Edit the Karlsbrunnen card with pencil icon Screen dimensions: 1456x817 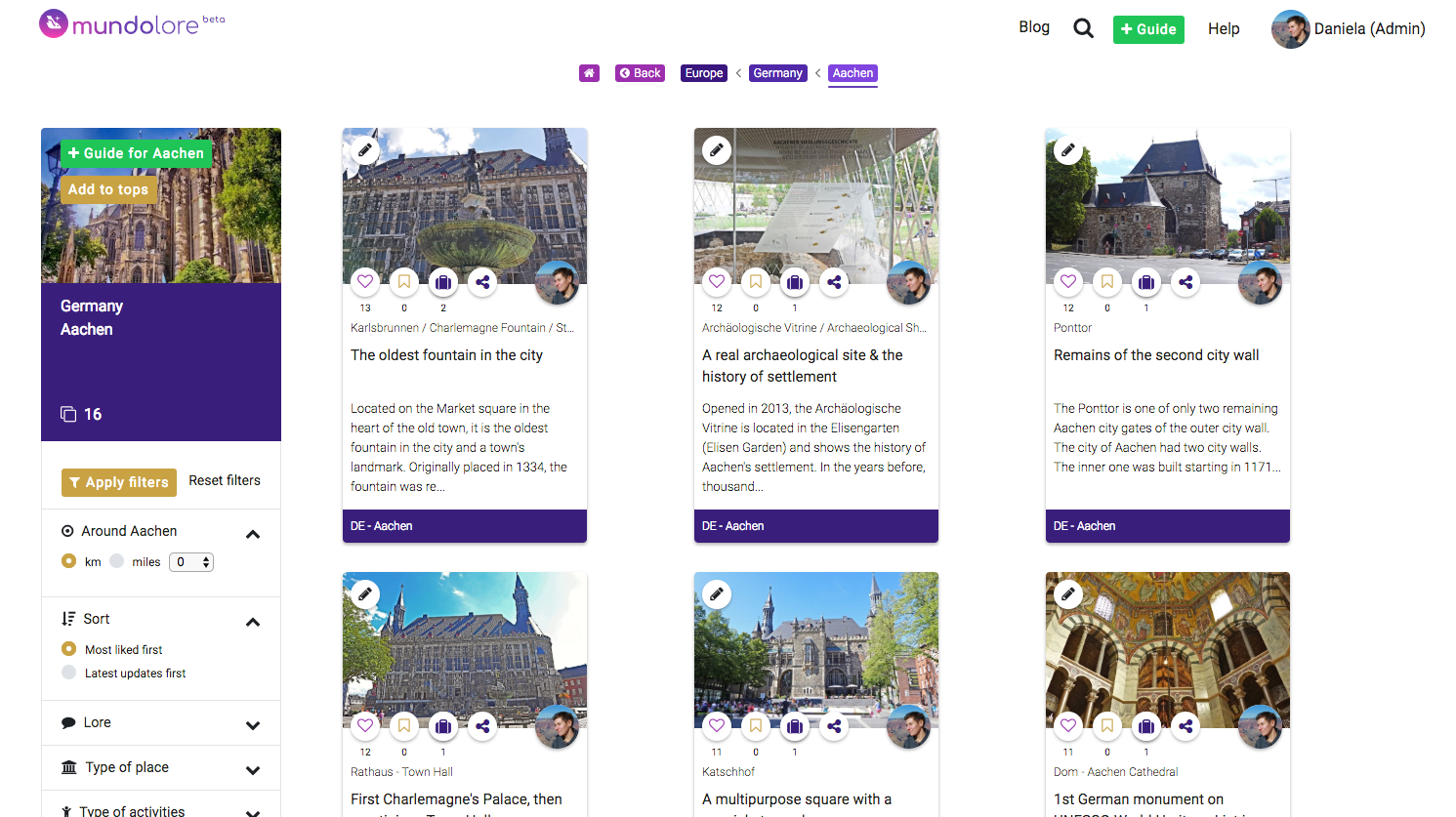tap(365, 150)
